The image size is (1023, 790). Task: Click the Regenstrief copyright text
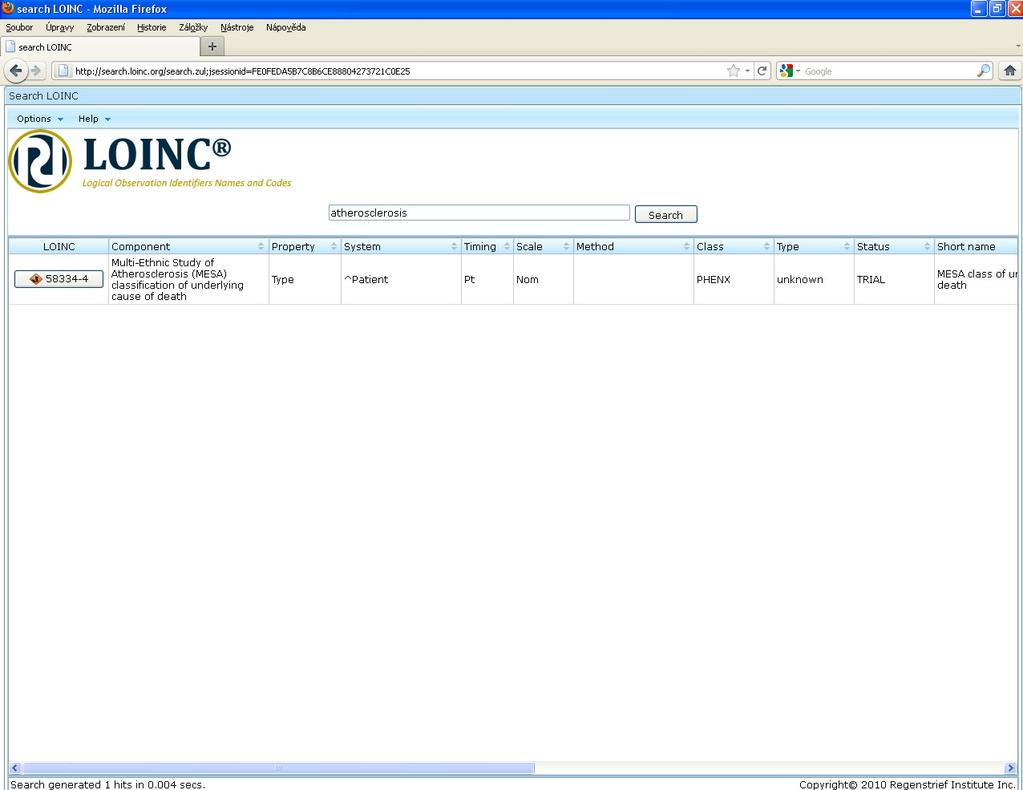(x=907, y=784)
